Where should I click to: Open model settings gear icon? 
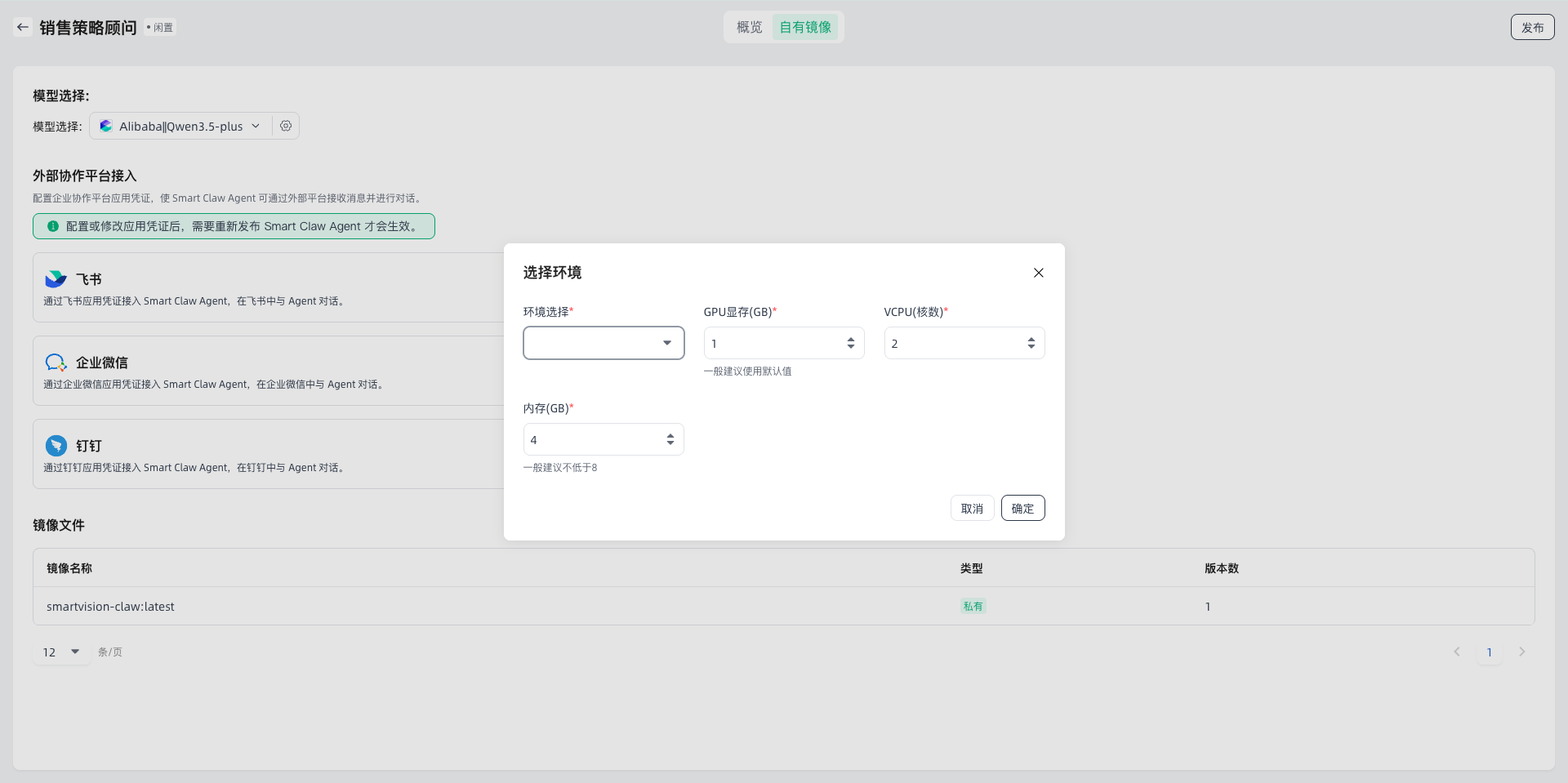[286, 126]
